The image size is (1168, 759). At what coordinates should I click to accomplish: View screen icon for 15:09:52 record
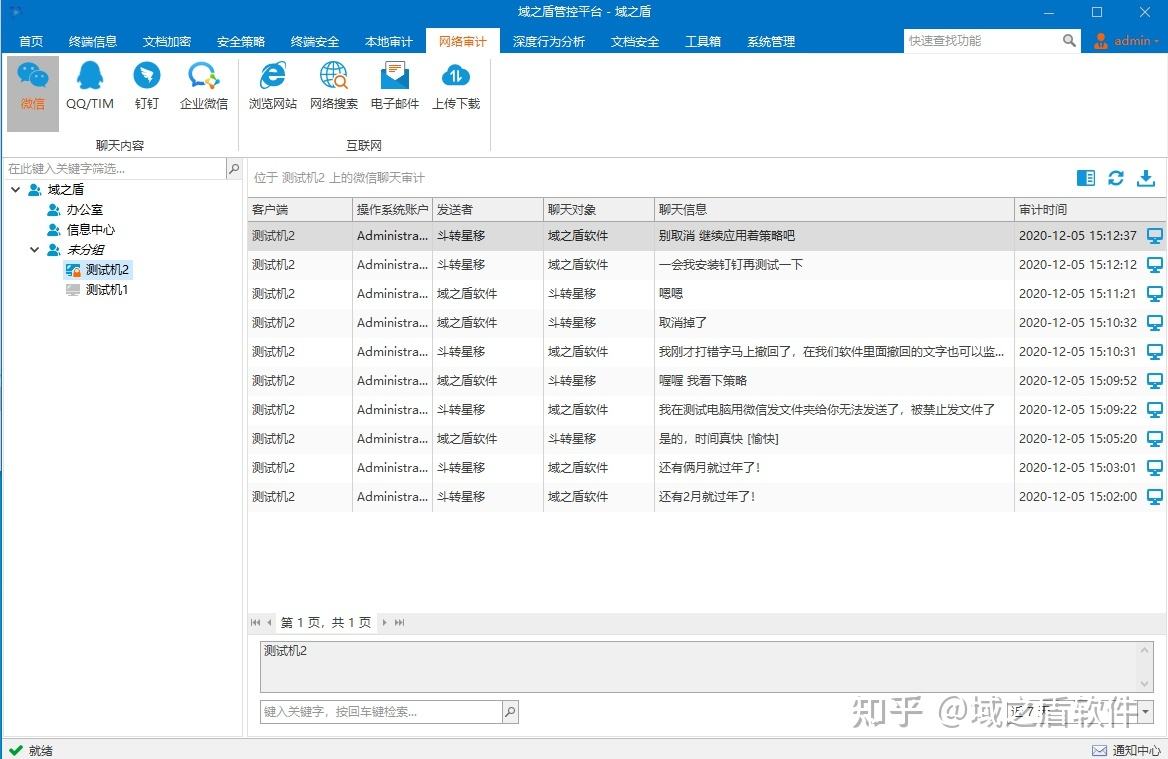(x=1155, y=381)
